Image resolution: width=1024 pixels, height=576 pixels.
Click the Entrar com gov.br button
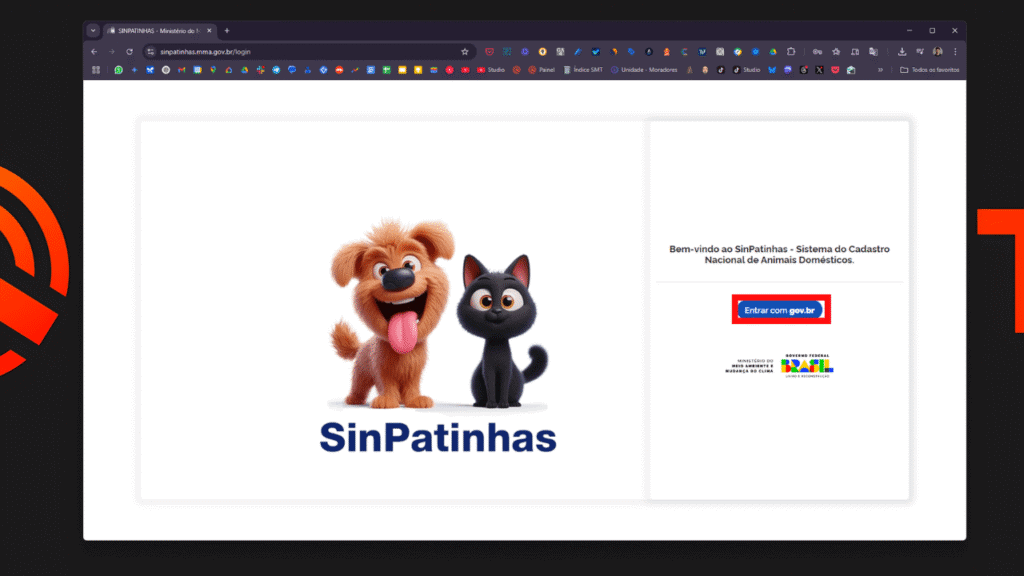tap(780, 309)
